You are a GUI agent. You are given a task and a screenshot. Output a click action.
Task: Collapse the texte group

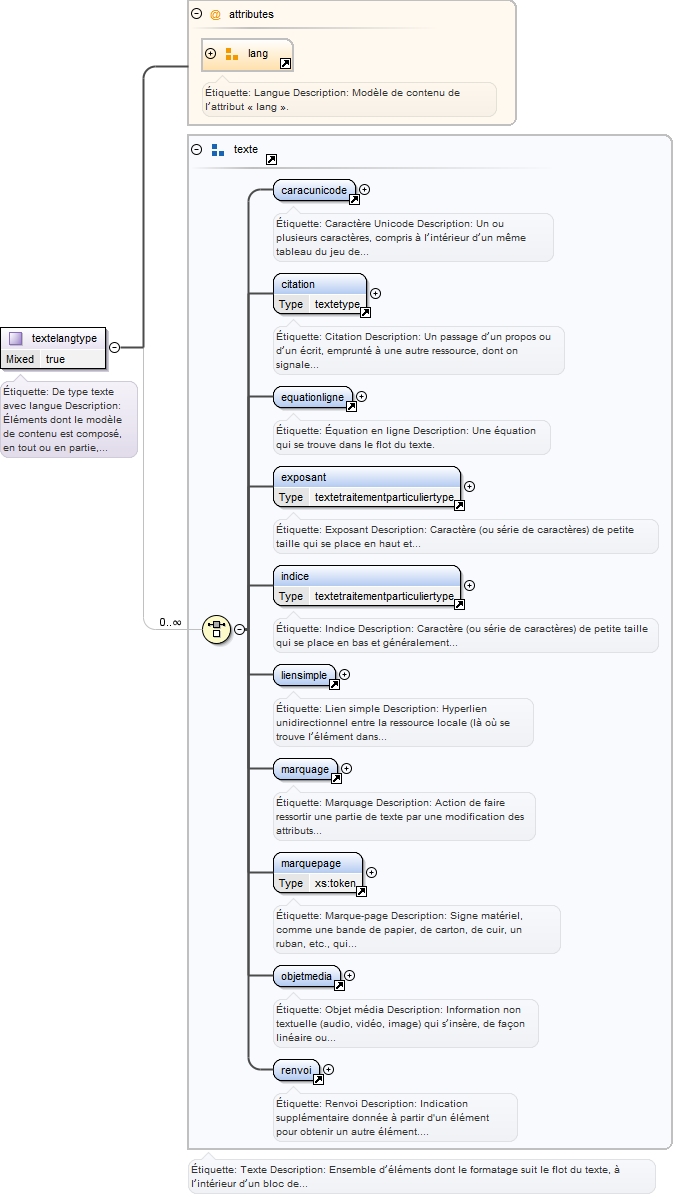coord(196,150)
